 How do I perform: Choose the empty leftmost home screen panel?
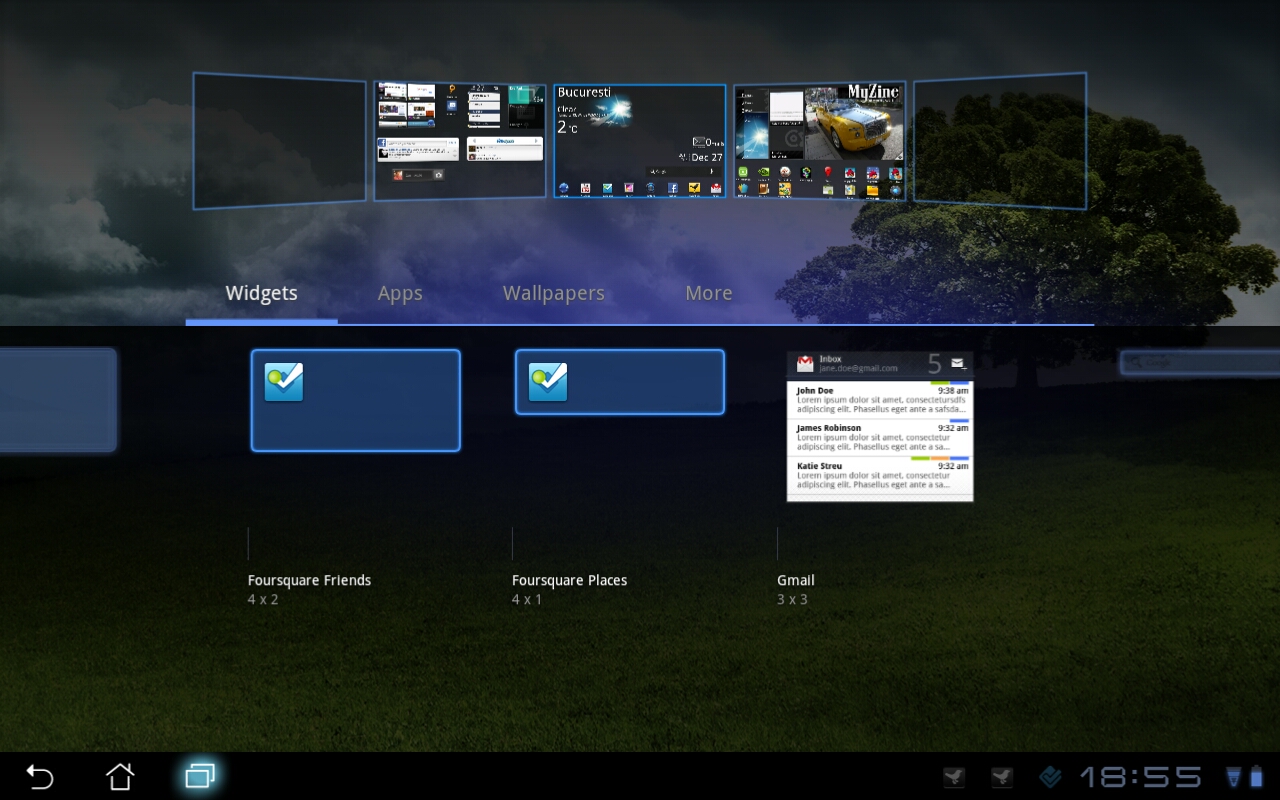[x=279, y=141]
